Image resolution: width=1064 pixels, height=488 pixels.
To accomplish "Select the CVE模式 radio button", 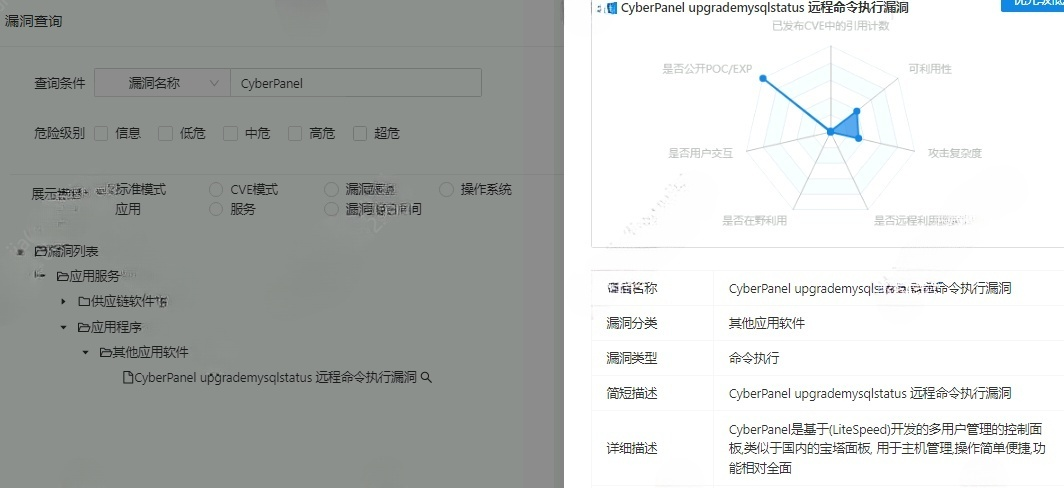I will pyautogui.click(x=216, y=189).
